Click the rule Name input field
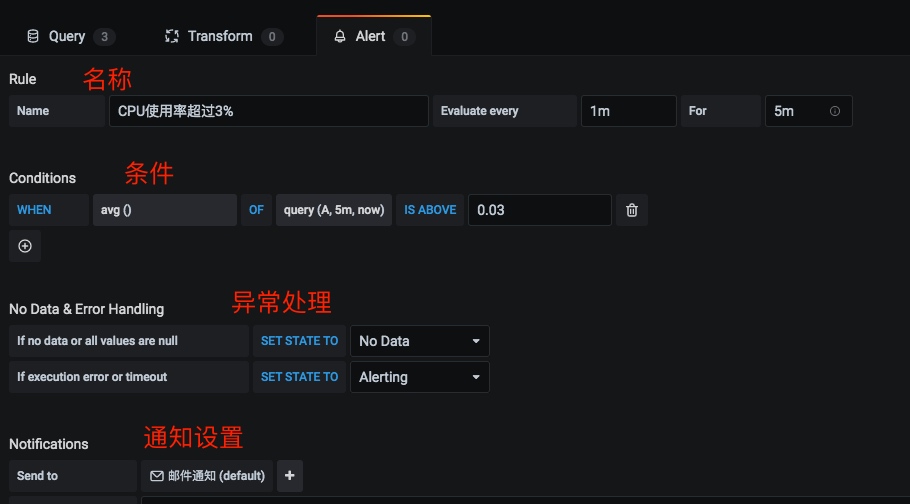The height and width of the screenshot is (504, 910). [x=268, y=111]
